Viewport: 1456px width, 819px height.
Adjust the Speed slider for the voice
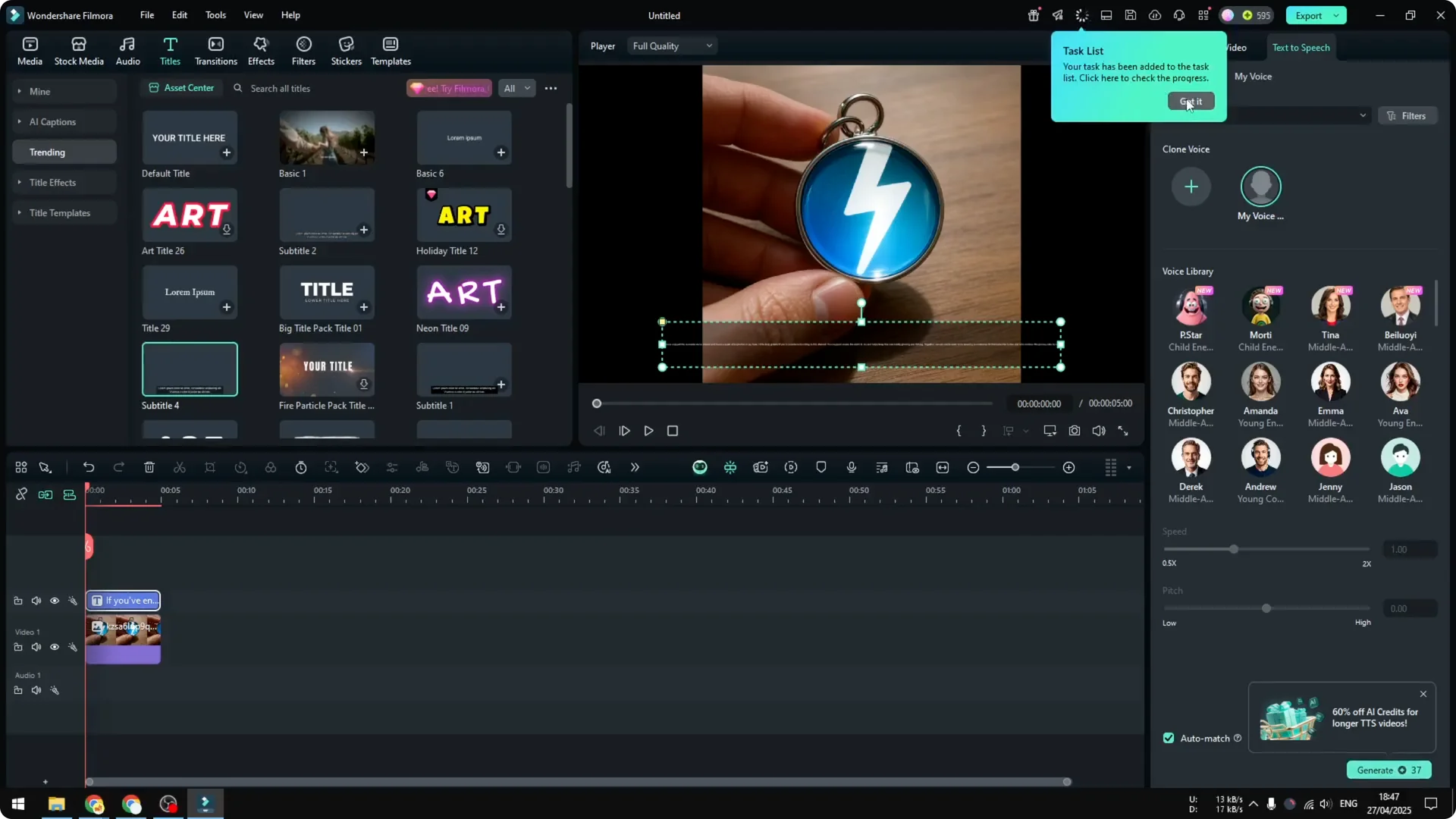tap(1235, 549)
